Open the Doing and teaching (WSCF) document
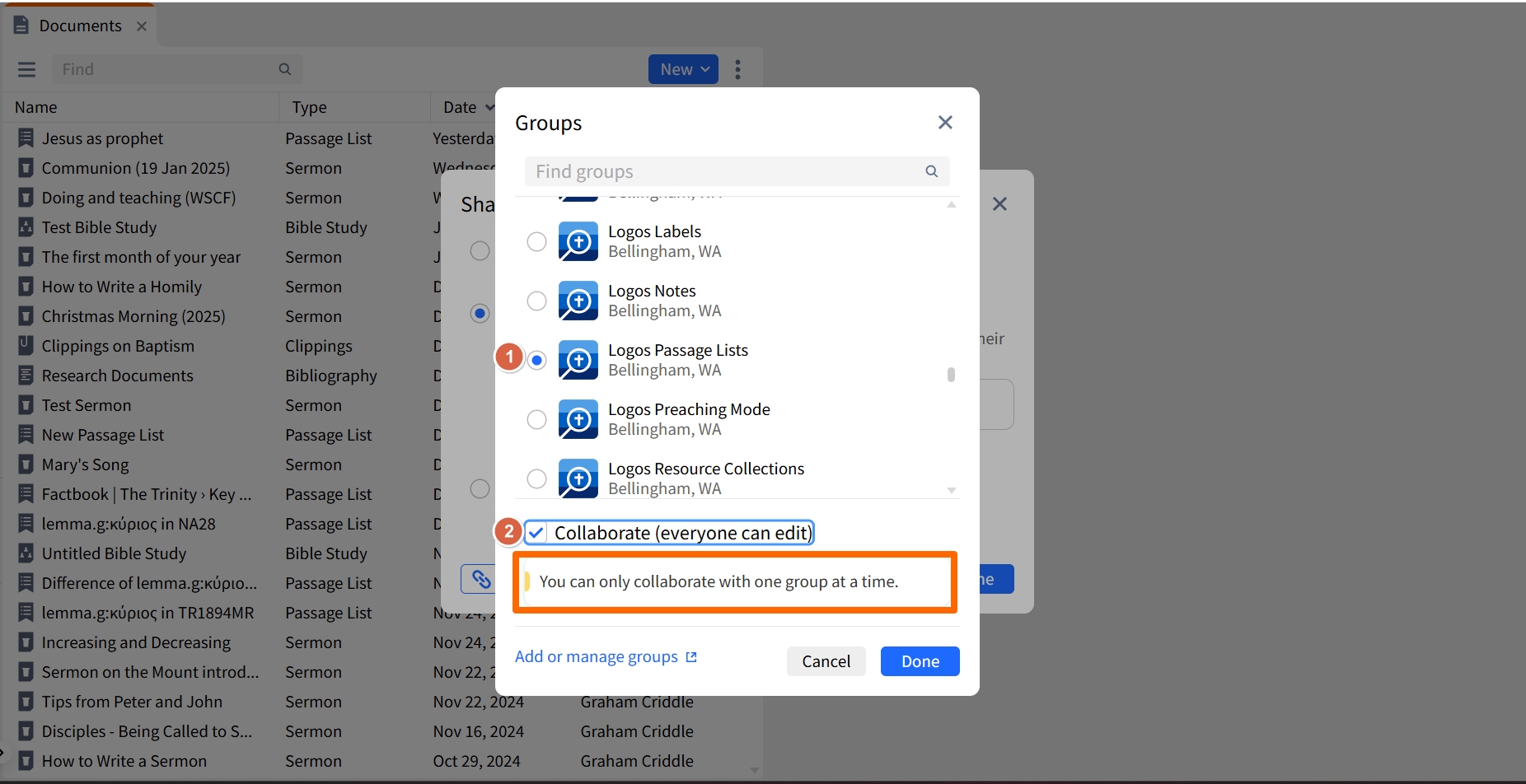 pos(138,198)
